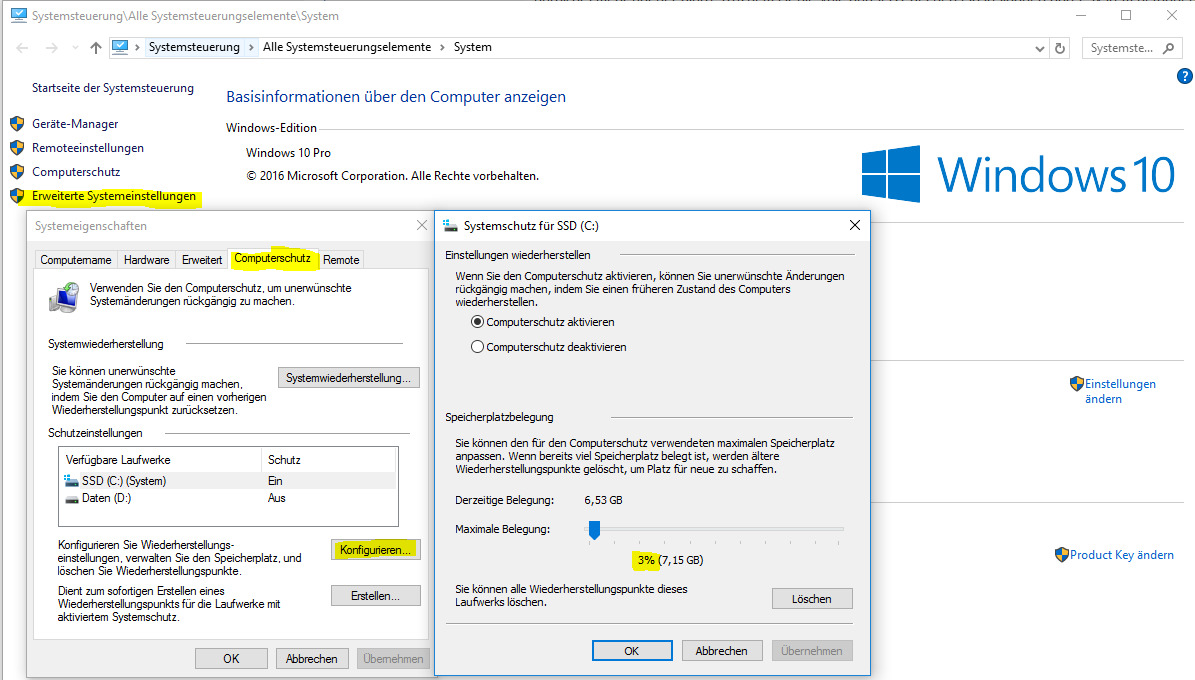1195x680 pixels.
Task: Click the Schutz column header
Action: coord(328,460)
